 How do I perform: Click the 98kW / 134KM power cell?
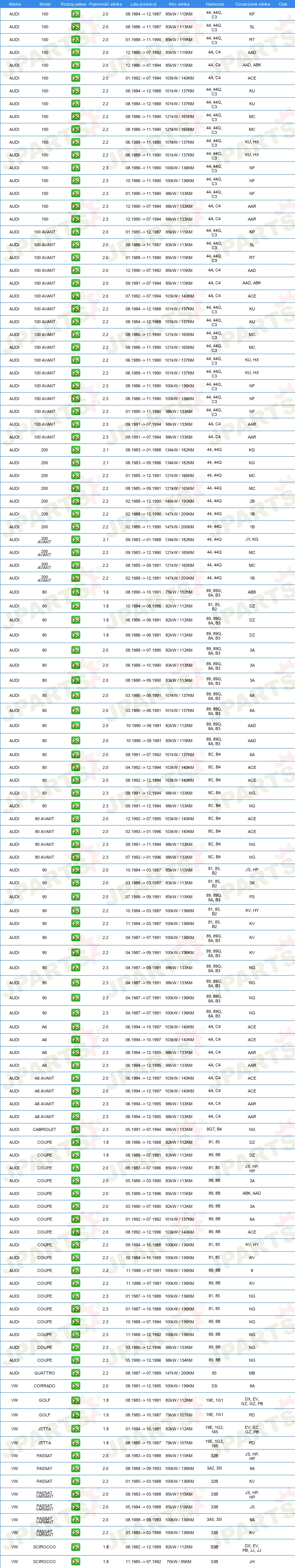click(x=179, y=1360)
